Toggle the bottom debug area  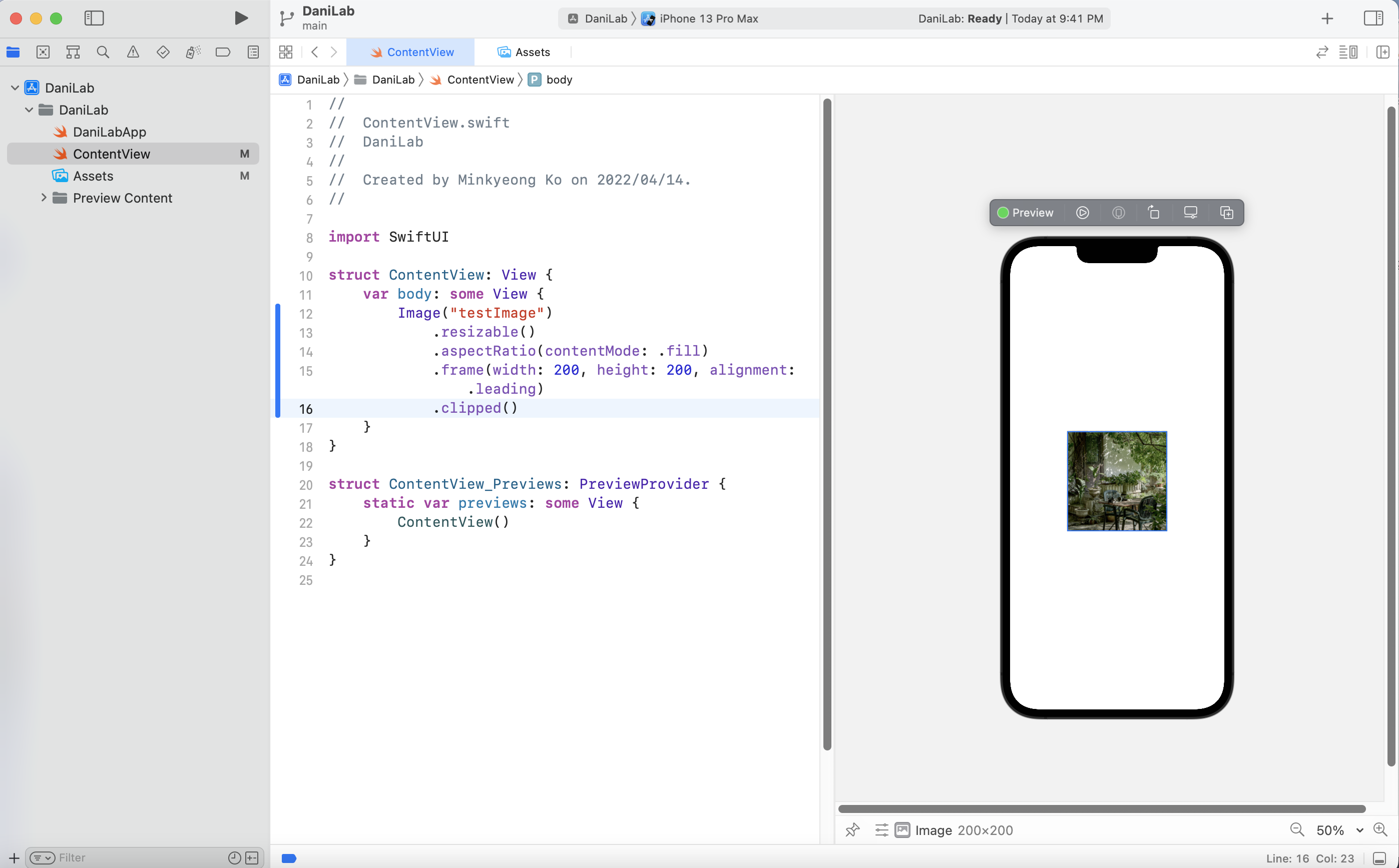(1379, 858)
